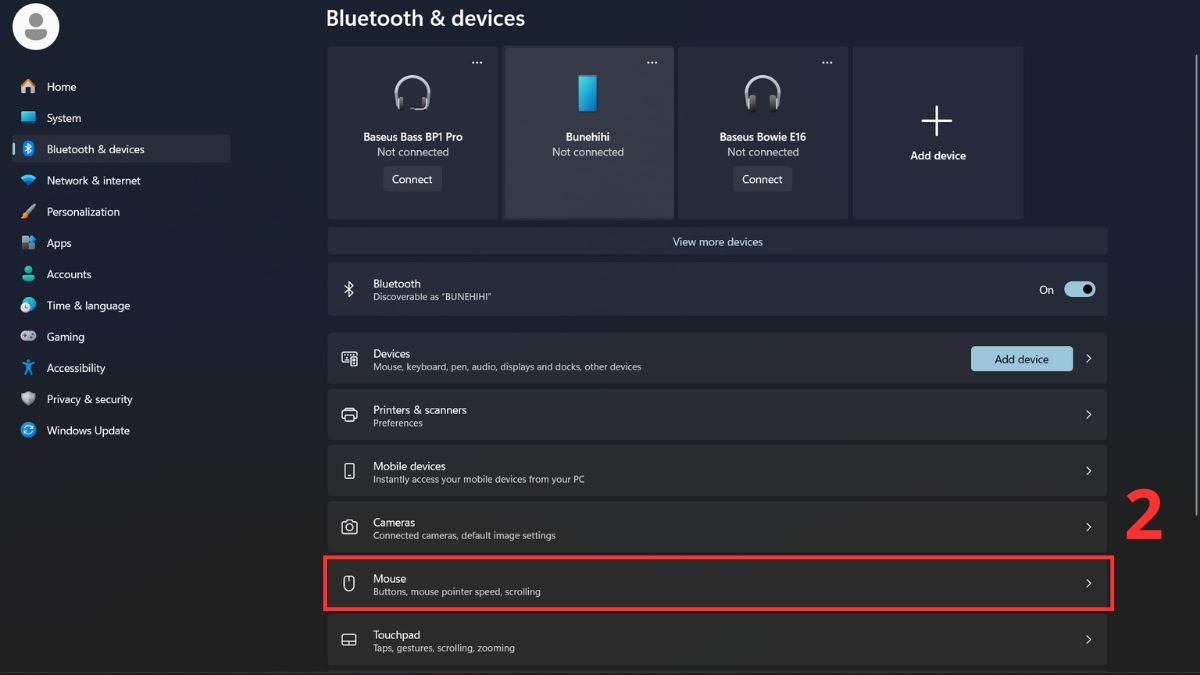
Task: Open Windows Update from the sidebar
Action: 87,430
